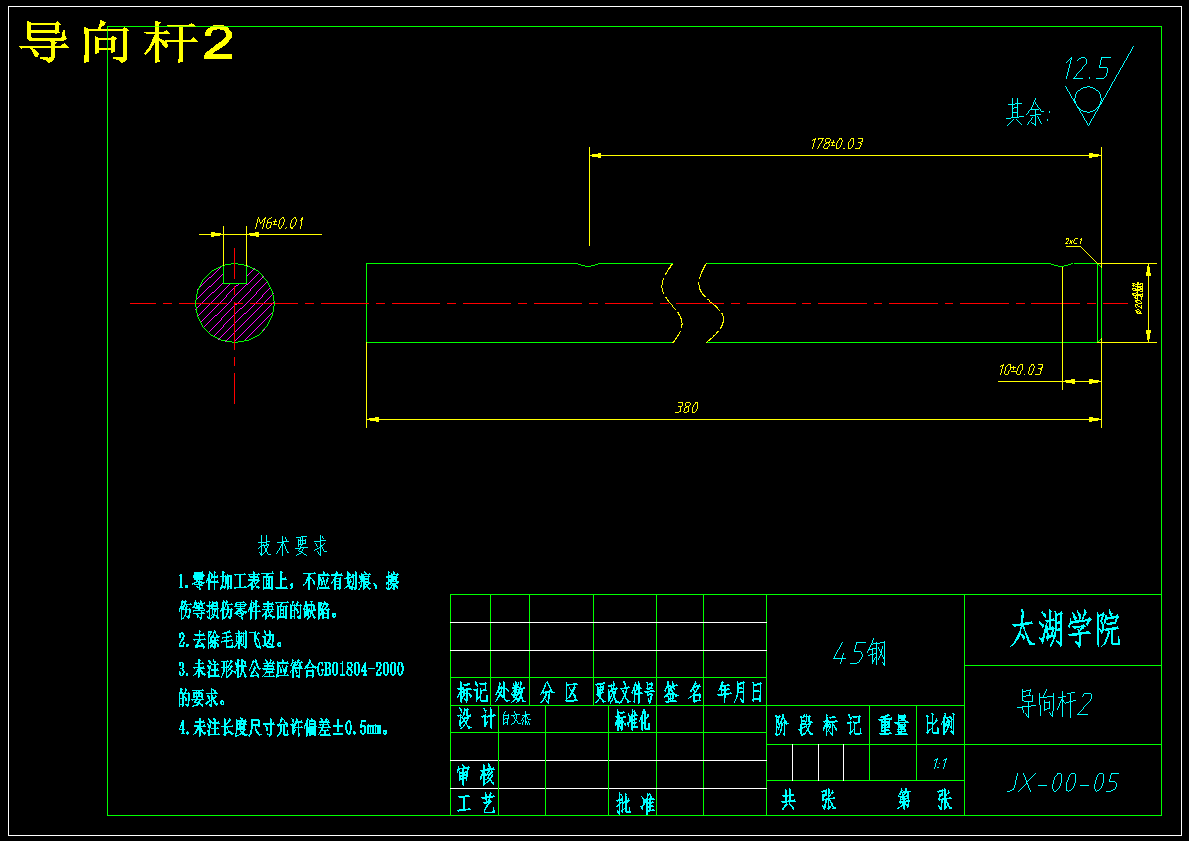Image resolution: width=1189 pixels, height=841 pixels.
Task: Select the 的要求。 continuation line
Action: (x=204, y=698)
